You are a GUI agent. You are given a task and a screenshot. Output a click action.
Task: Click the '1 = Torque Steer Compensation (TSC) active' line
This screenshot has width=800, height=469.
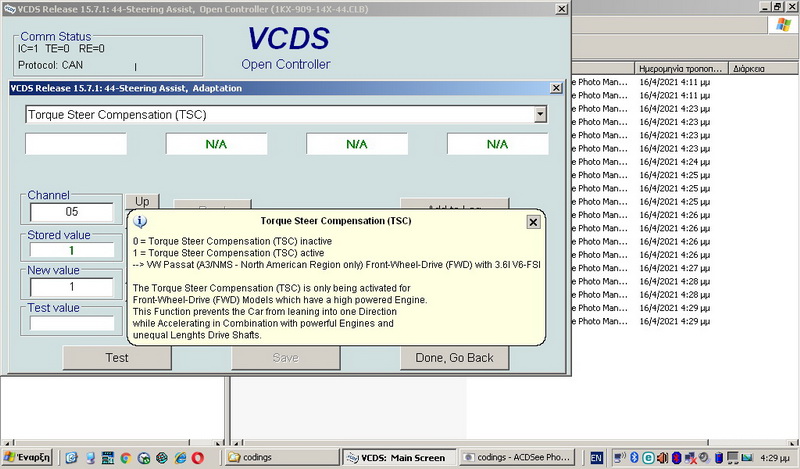tap(229, 253)
